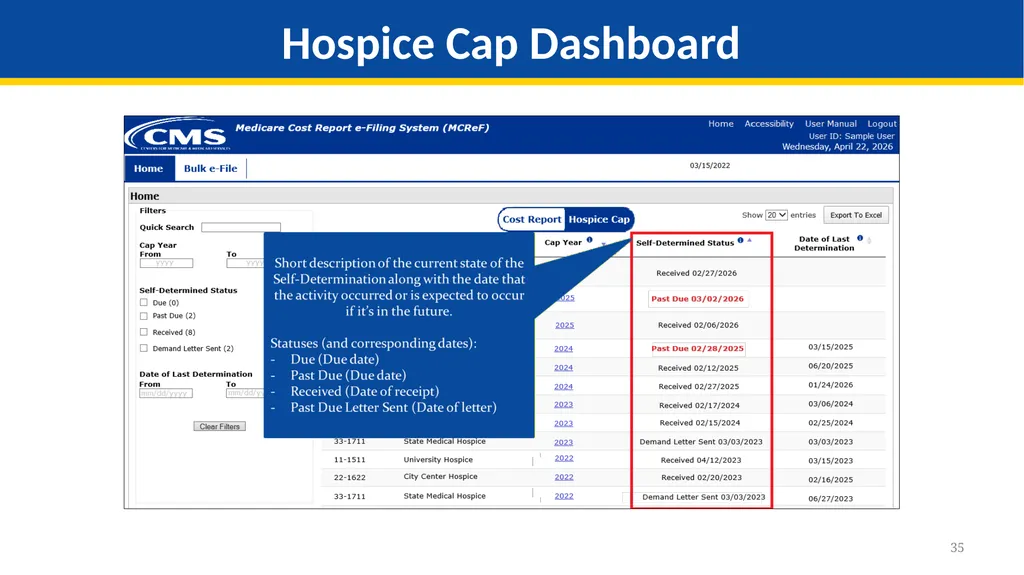Switch to the Home tab
The image size is (1024, 575).
click(x=149, y=169)
